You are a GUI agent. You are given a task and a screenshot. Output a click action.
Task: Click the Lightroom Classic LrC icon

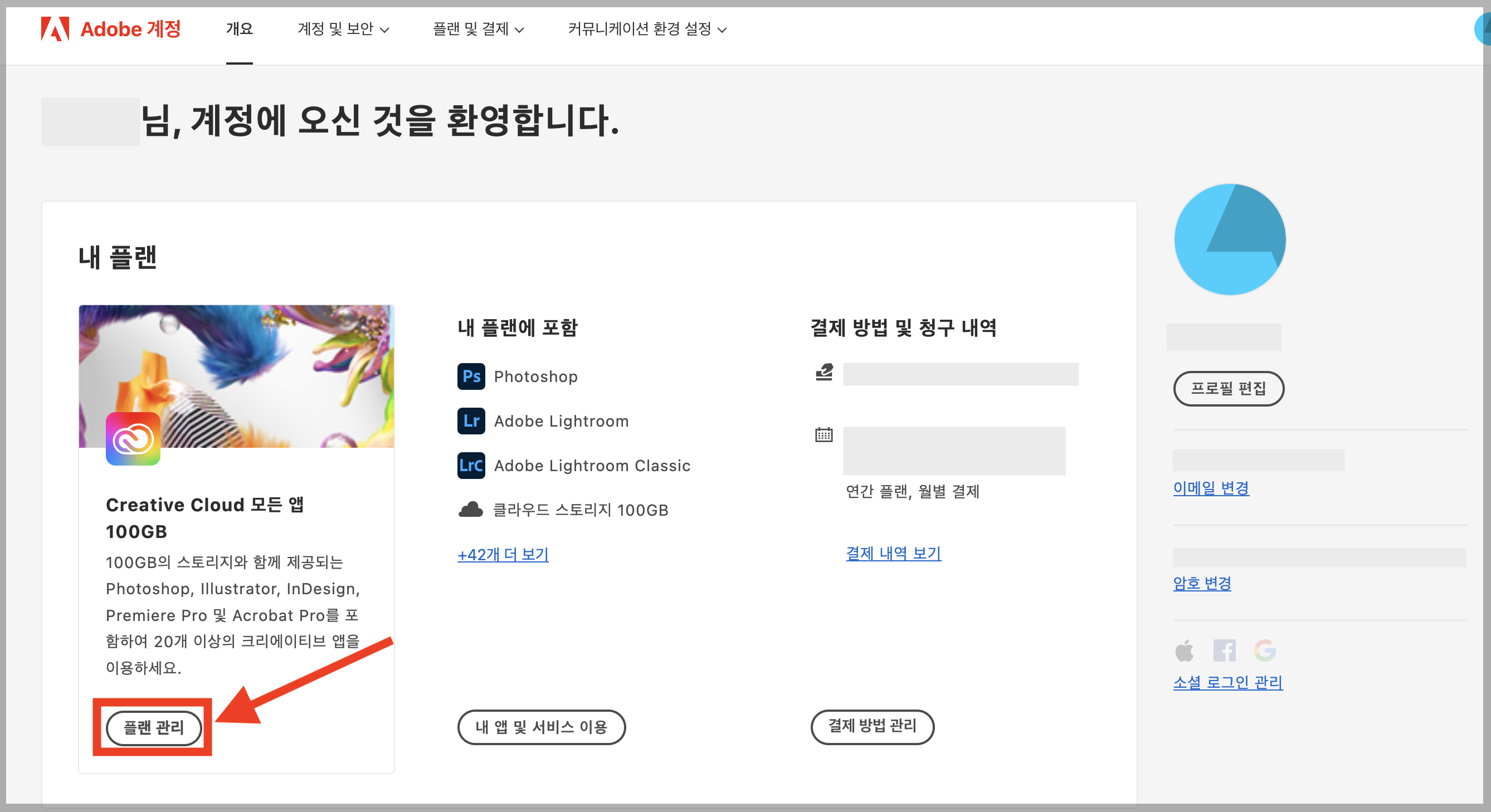tap(471, 466)
